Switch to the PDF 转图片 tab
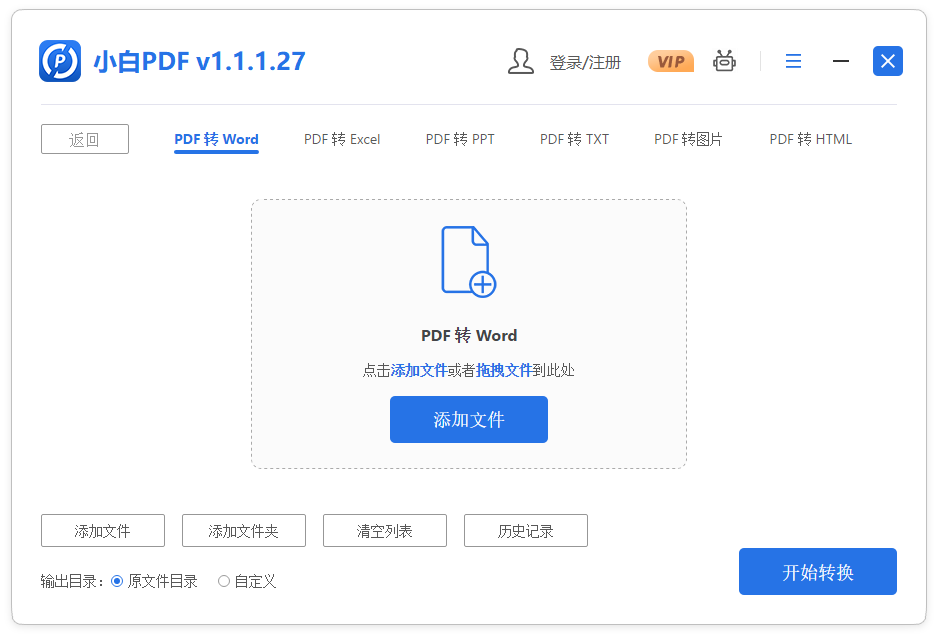 coord(688,139)
